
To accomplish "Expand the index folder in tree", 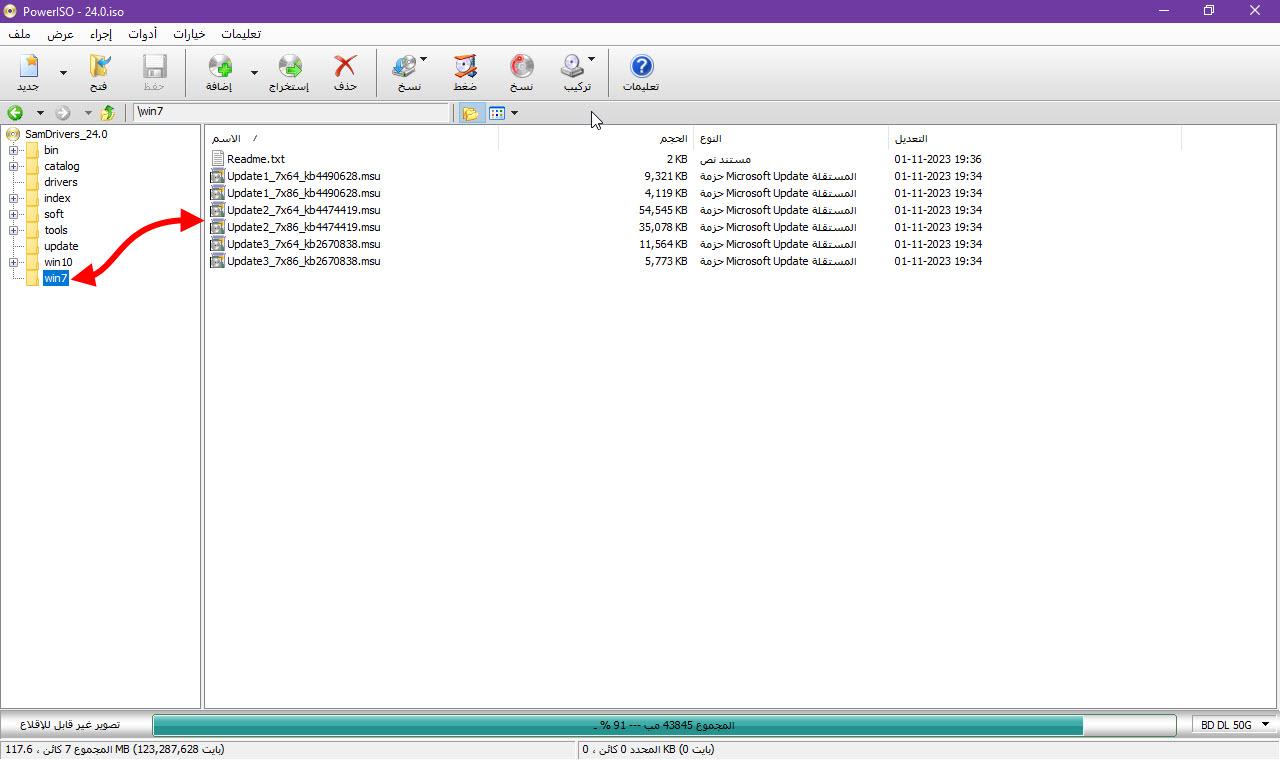I will [x=14, y=198].
